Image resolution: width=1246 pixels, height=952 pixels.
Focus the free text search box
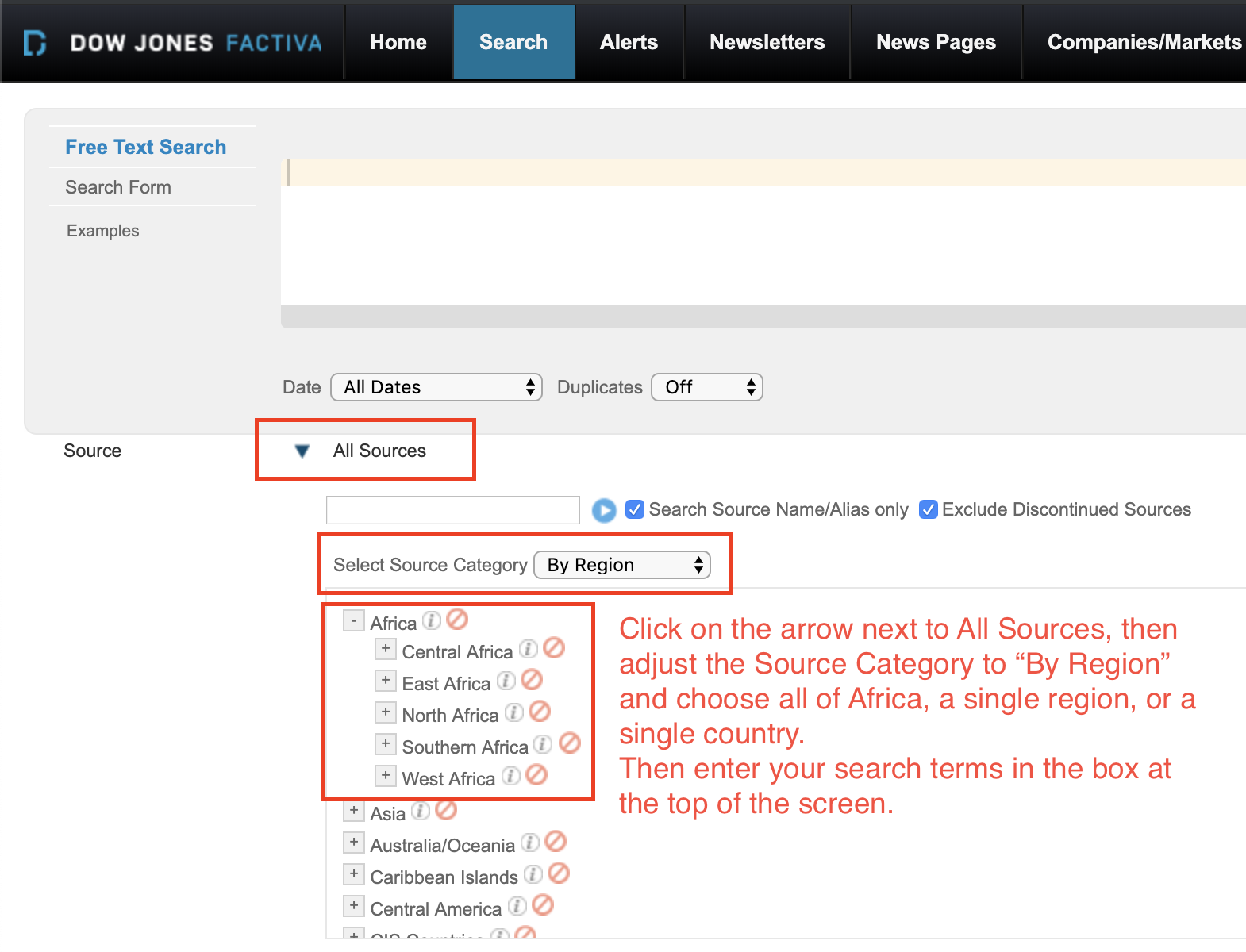pos(763,232)
